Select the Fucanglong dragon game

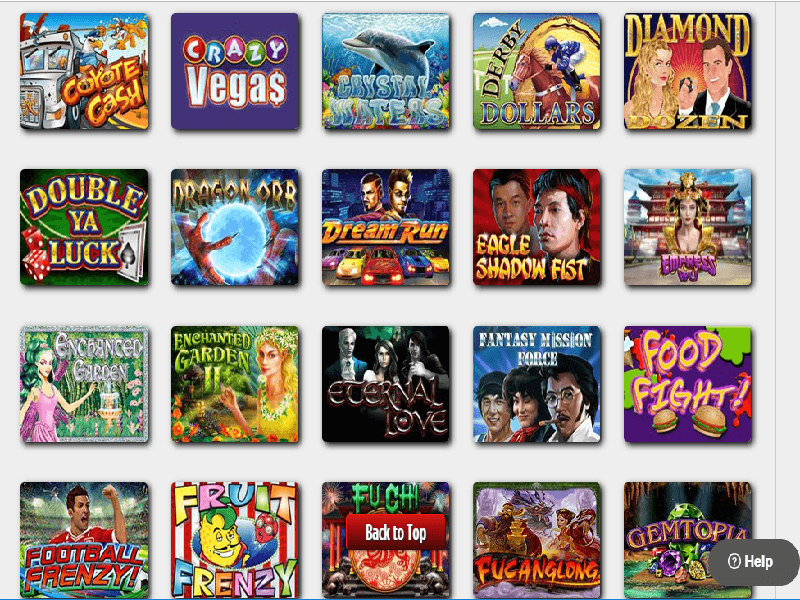pos(537,540)
